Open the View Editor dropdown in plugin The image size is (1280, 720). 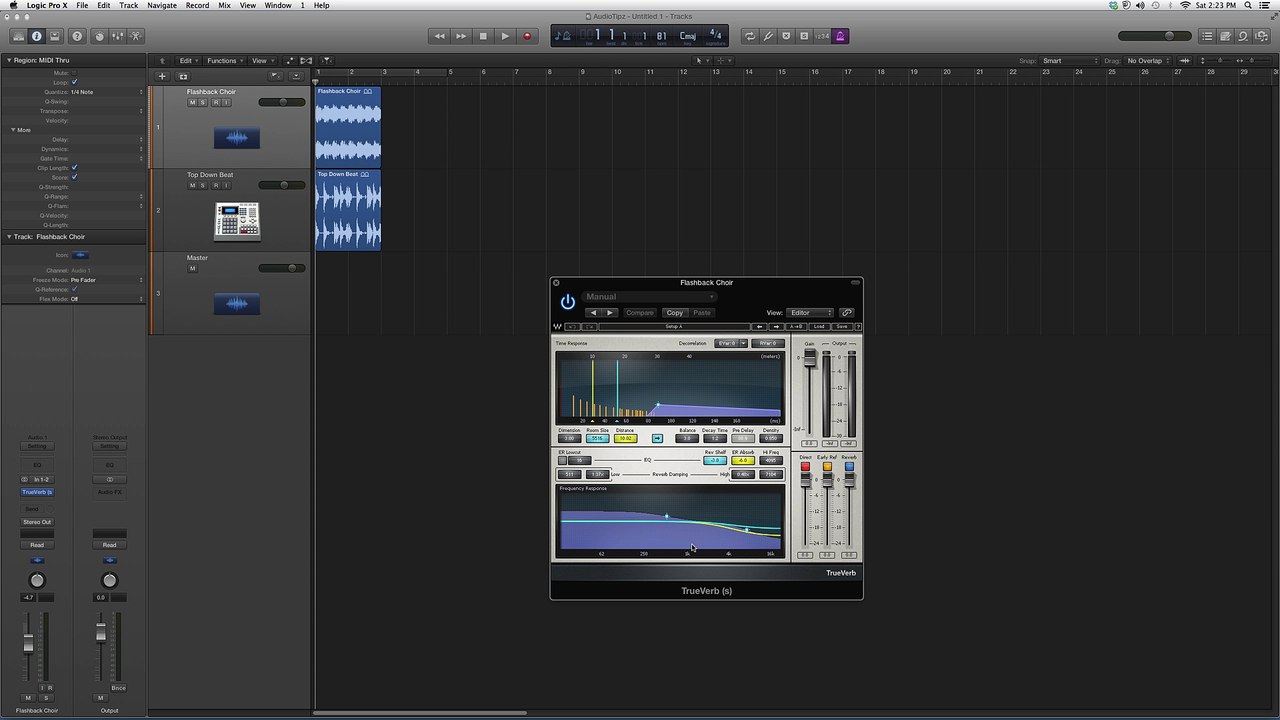click(811, 313)
